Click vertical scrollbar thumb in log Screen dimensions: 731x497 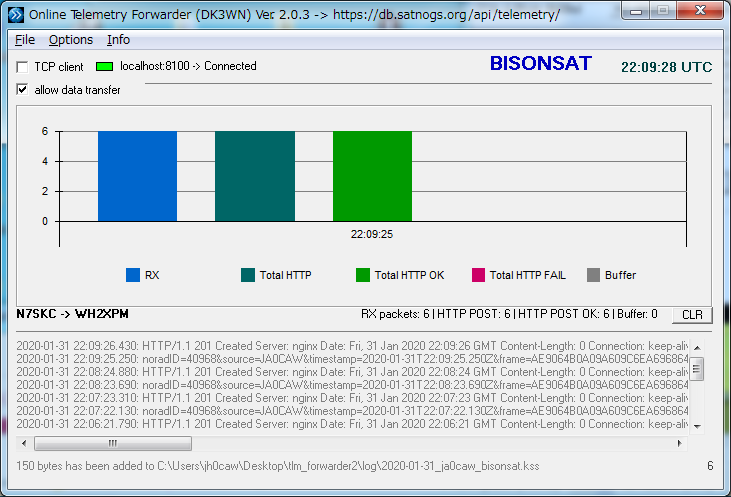tap(697, 369)
